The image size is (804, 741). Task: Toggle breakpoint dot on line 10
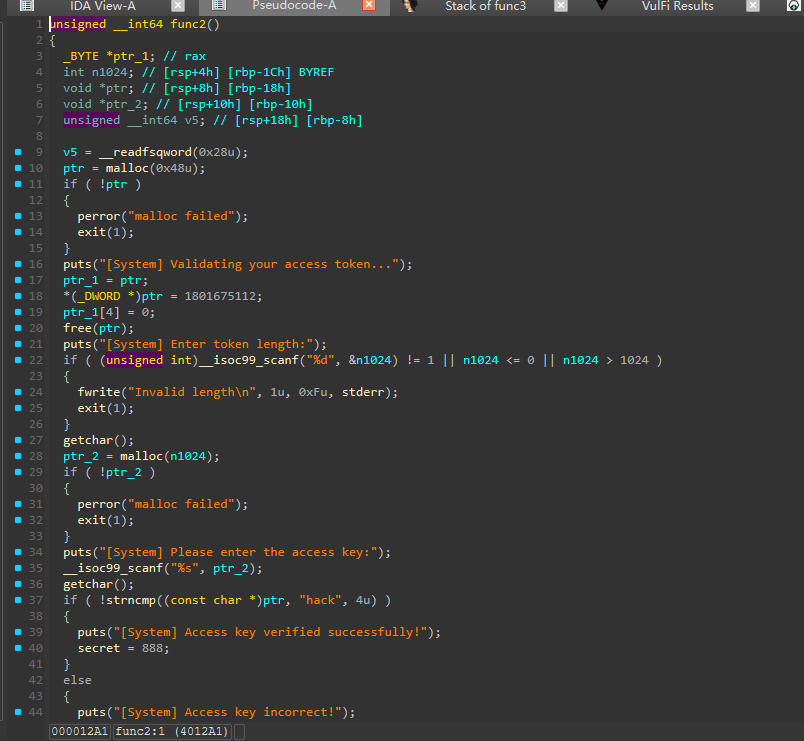[18, 168]
